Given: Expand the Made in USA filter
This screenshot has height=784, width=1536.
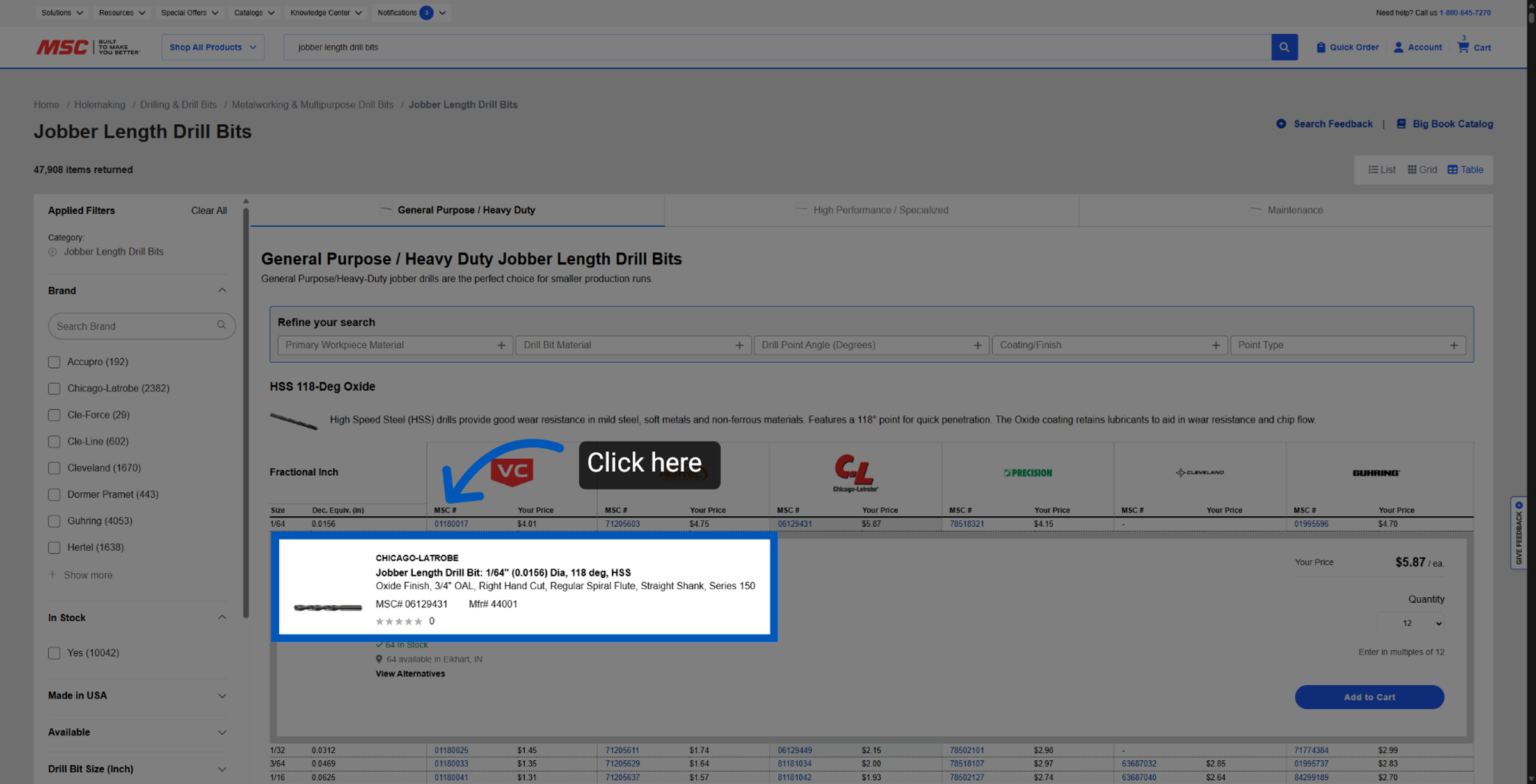Looking at the screenshot, I should 222,696.
